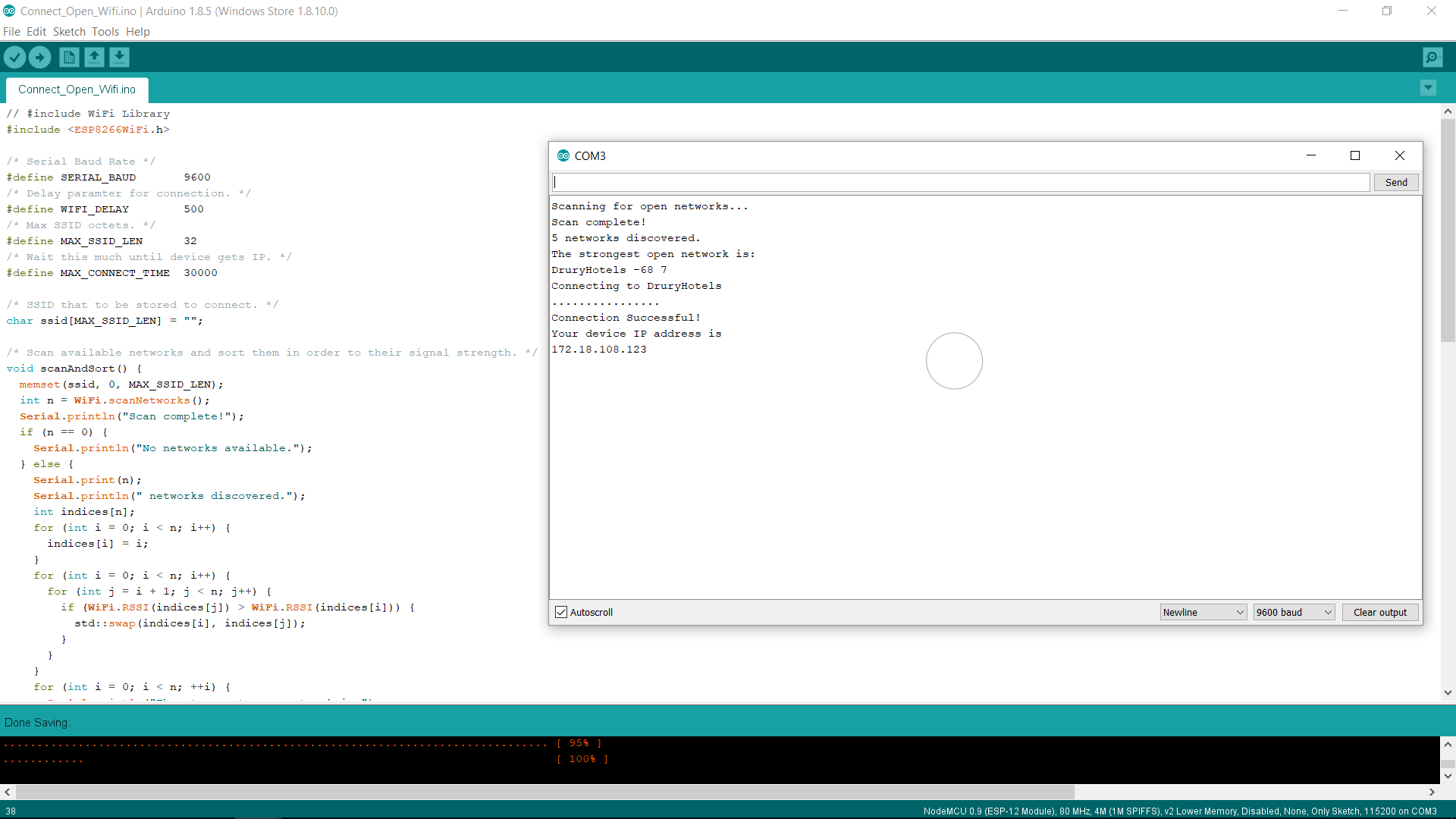Click the New sketch icon
1456x819 pixels.
[x=69, y=57]
